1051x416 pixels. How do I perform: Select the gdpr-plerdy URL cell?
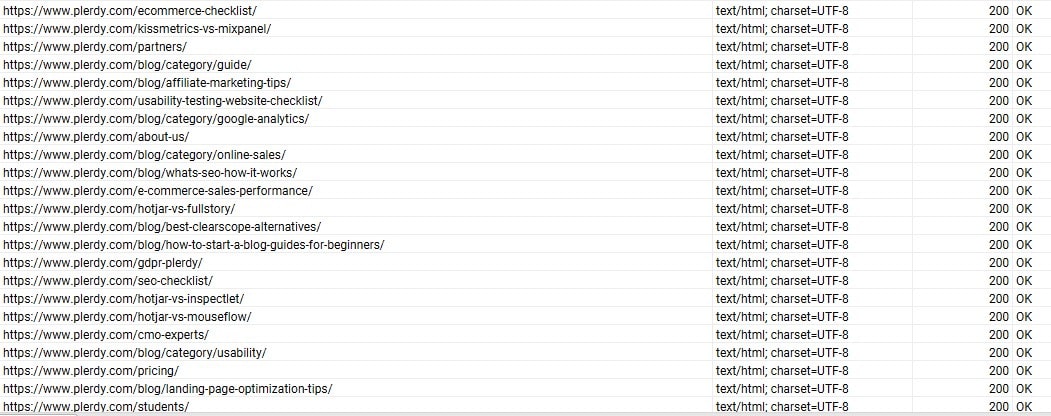click(x=356, y=263)
